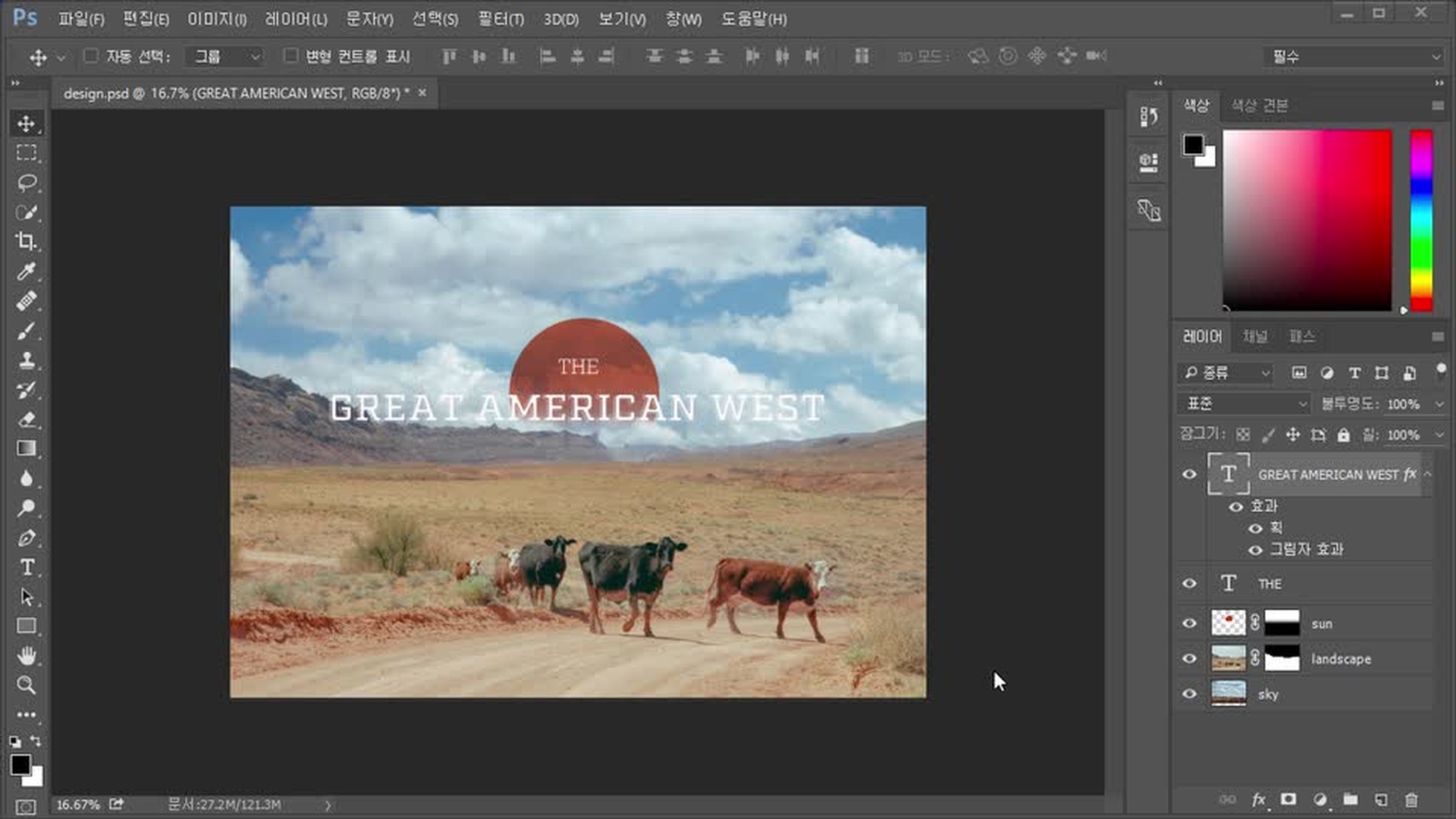Select the Eyedropper tool
Viewport: 1456px width, 819px height.
pos(27,271)
